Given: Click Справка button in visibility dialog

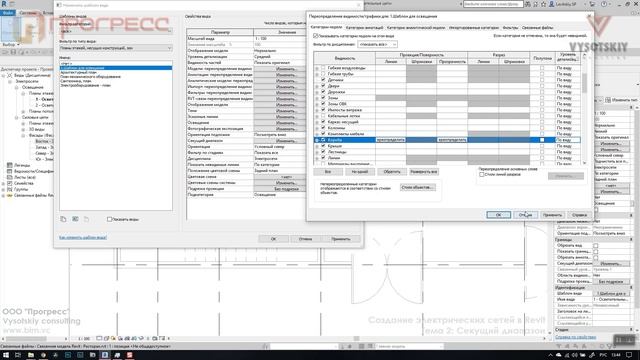Looking at the screenshot, I should (x=579, y=215).
